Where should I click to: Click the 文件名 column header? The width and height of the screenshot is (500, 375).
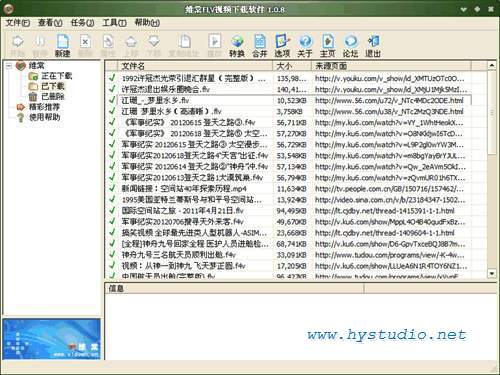click(195, 66)
